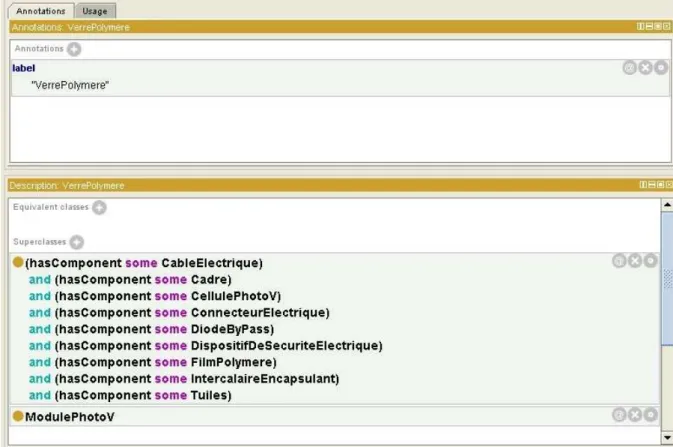Viewport: 673px width, 447px height.
Task: Select the "VerrePolymere" label value
Action: coord(70,85)
